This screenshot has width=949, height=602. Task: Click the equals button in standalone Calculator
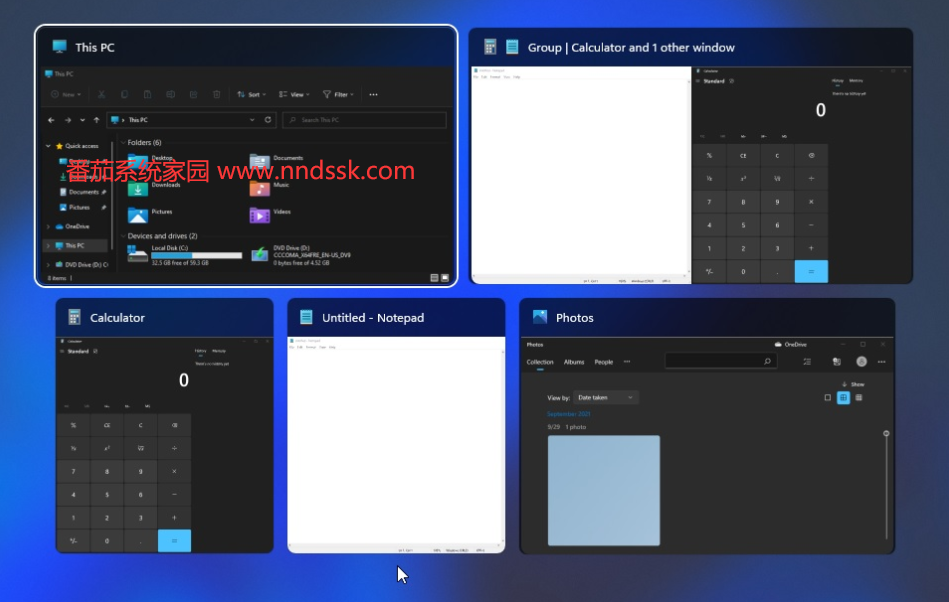(x=174, y=541)
